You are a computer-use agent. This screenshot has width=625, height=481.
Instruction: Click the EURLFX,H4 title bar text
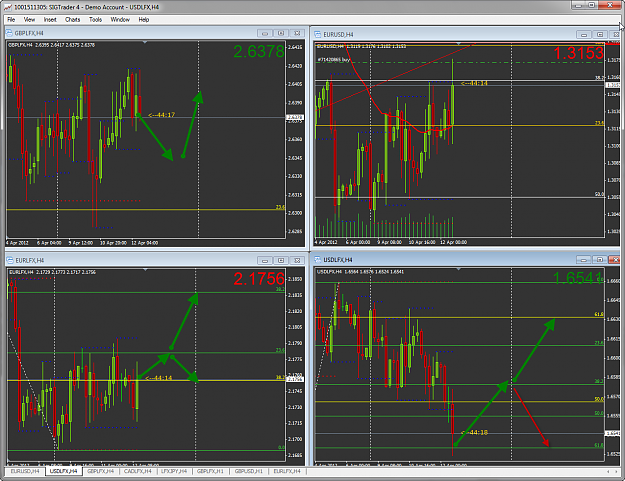29,261
